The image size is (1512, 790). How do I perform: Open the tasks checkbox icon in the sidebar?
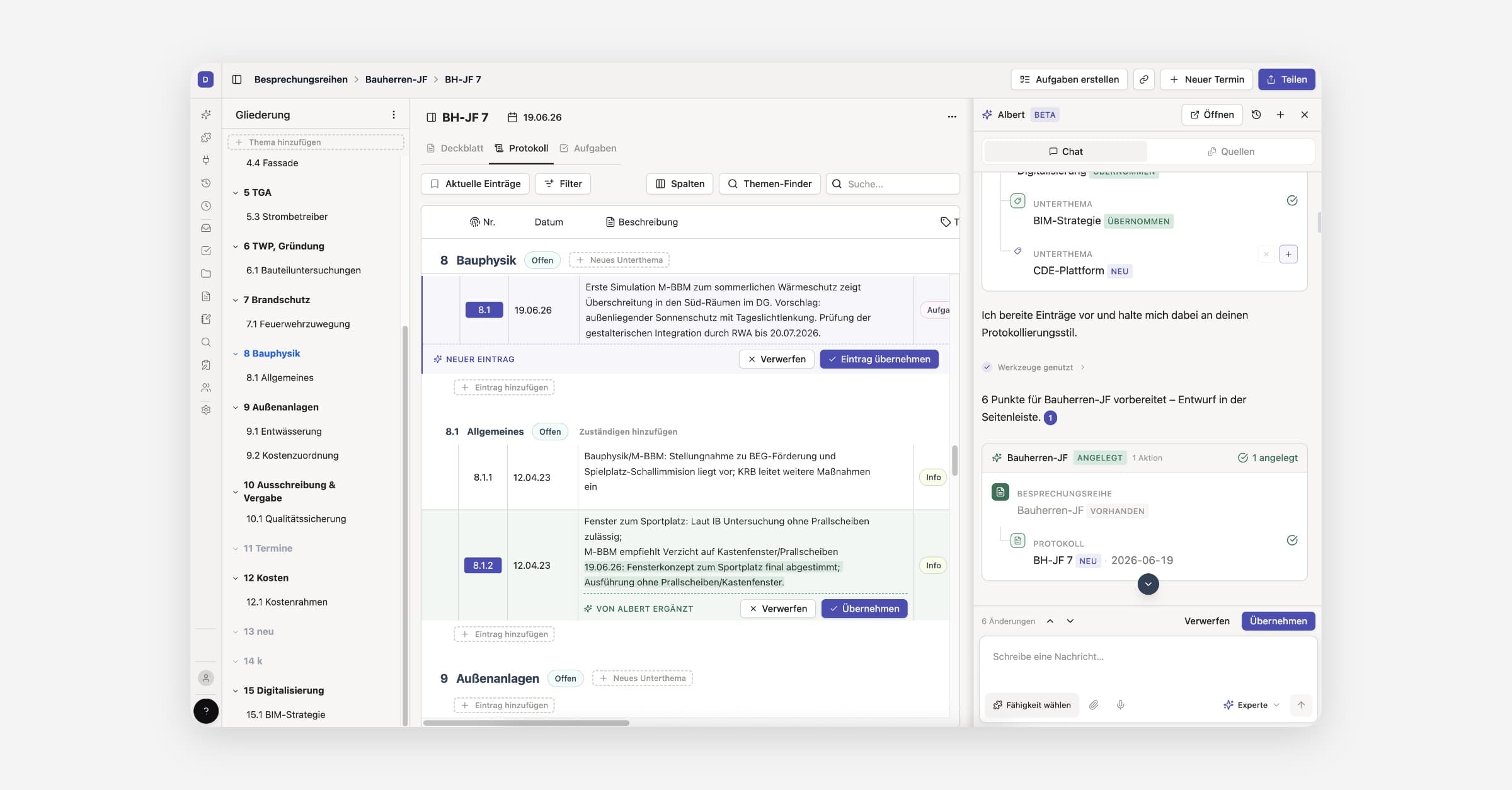pyautogui.click(x=206, y=251)
